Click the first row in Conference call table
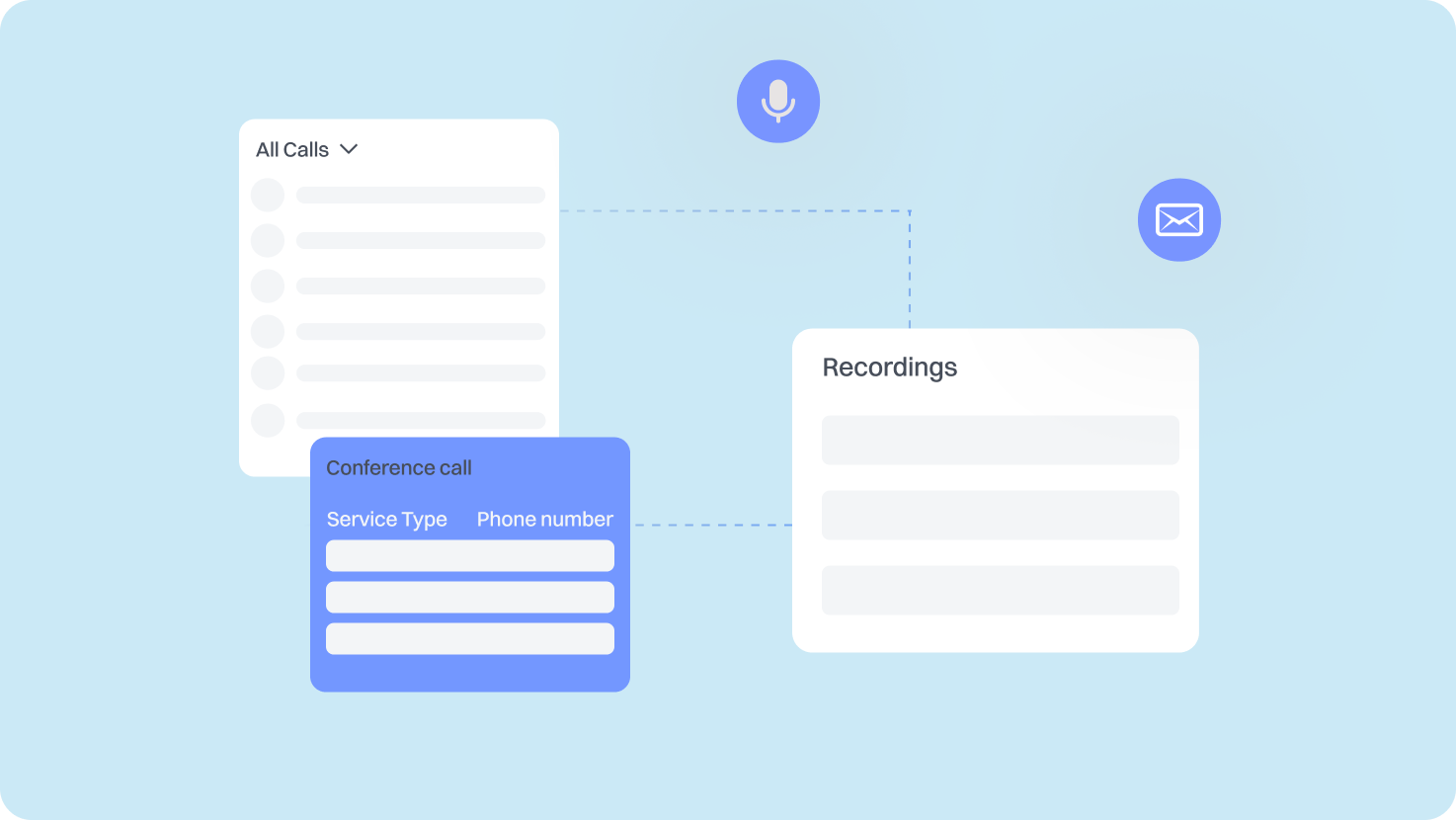This screenshot has width=1456, height=820. (x=470, y=555)
